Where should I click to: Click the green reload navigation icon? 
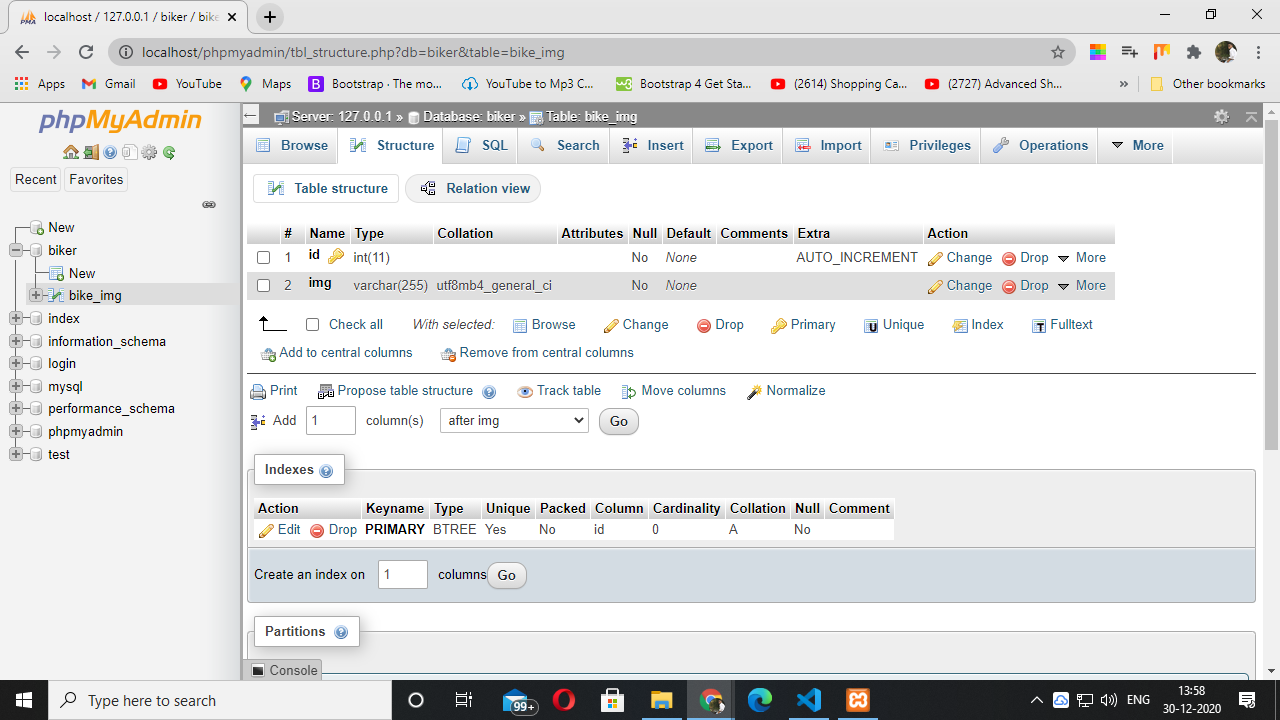coord(169,153)
